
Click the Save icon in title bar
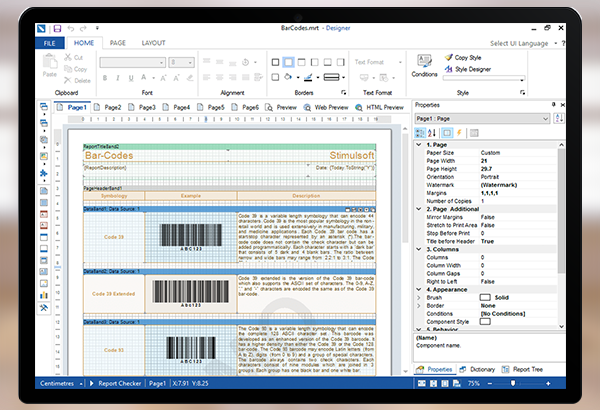[57, 28]
